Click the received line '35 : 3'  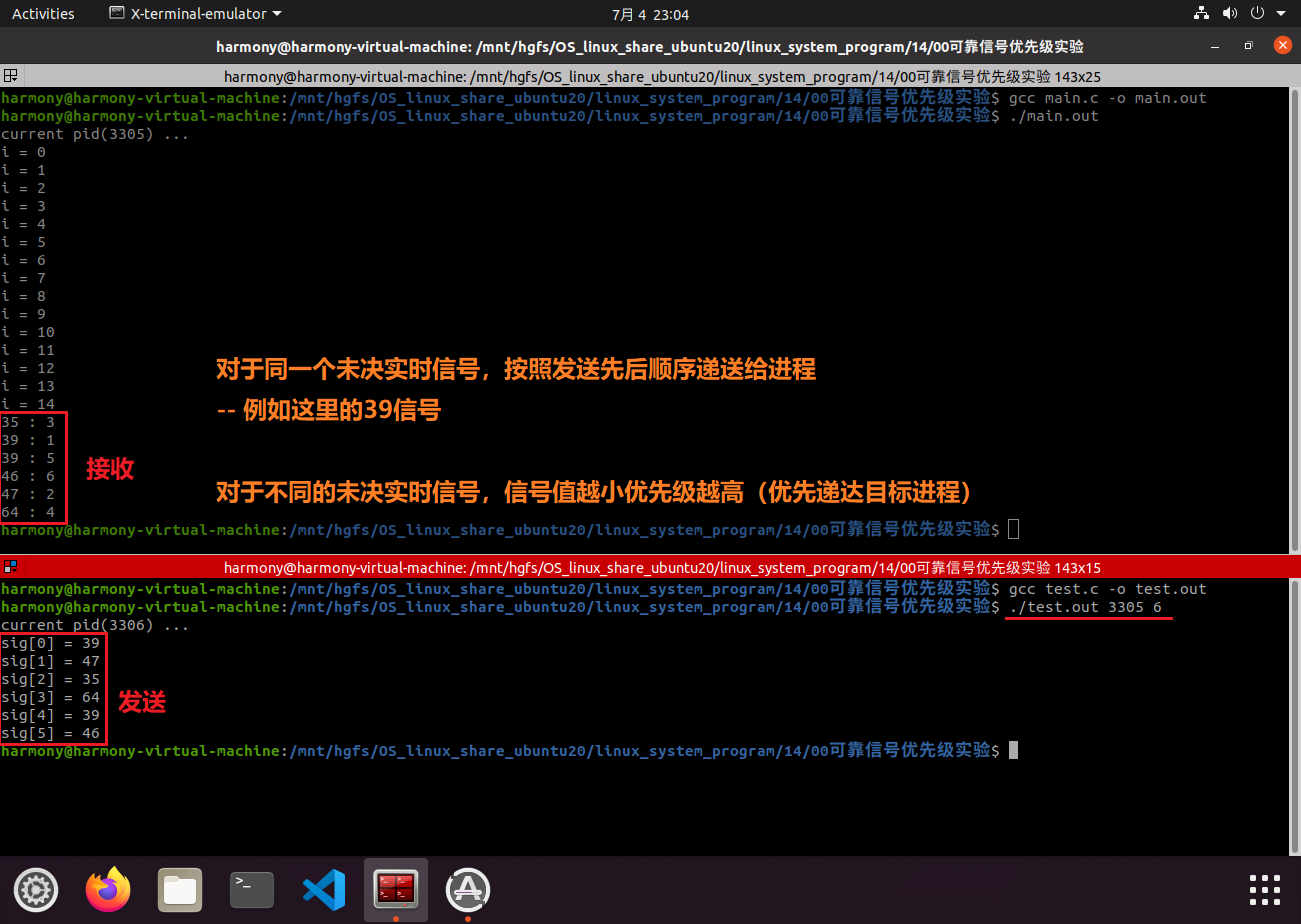pyautogui.click(x=28, y=422)
